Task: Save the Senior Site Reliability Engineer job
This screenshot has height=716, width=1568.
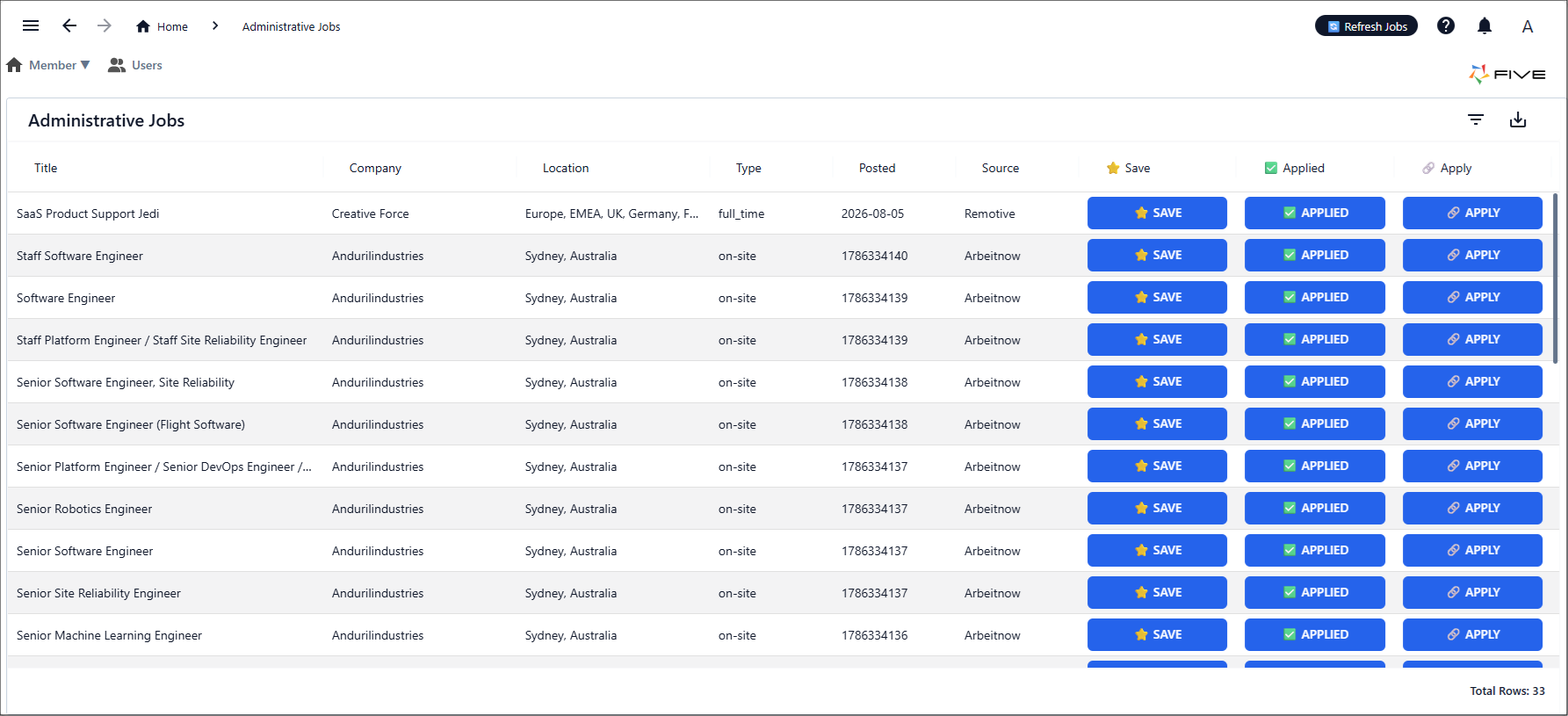Action: pos(1157,592)
